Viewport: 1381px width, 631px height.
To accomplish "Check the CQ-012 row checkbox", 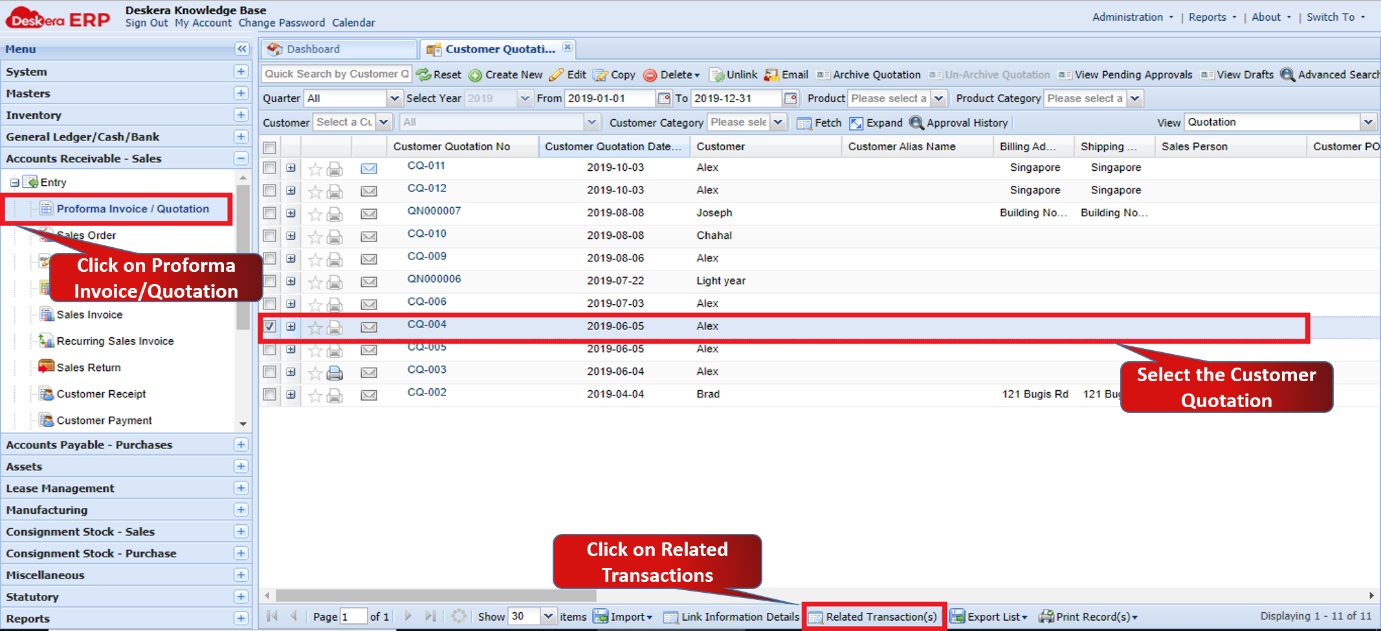I will tap(269, 191).
